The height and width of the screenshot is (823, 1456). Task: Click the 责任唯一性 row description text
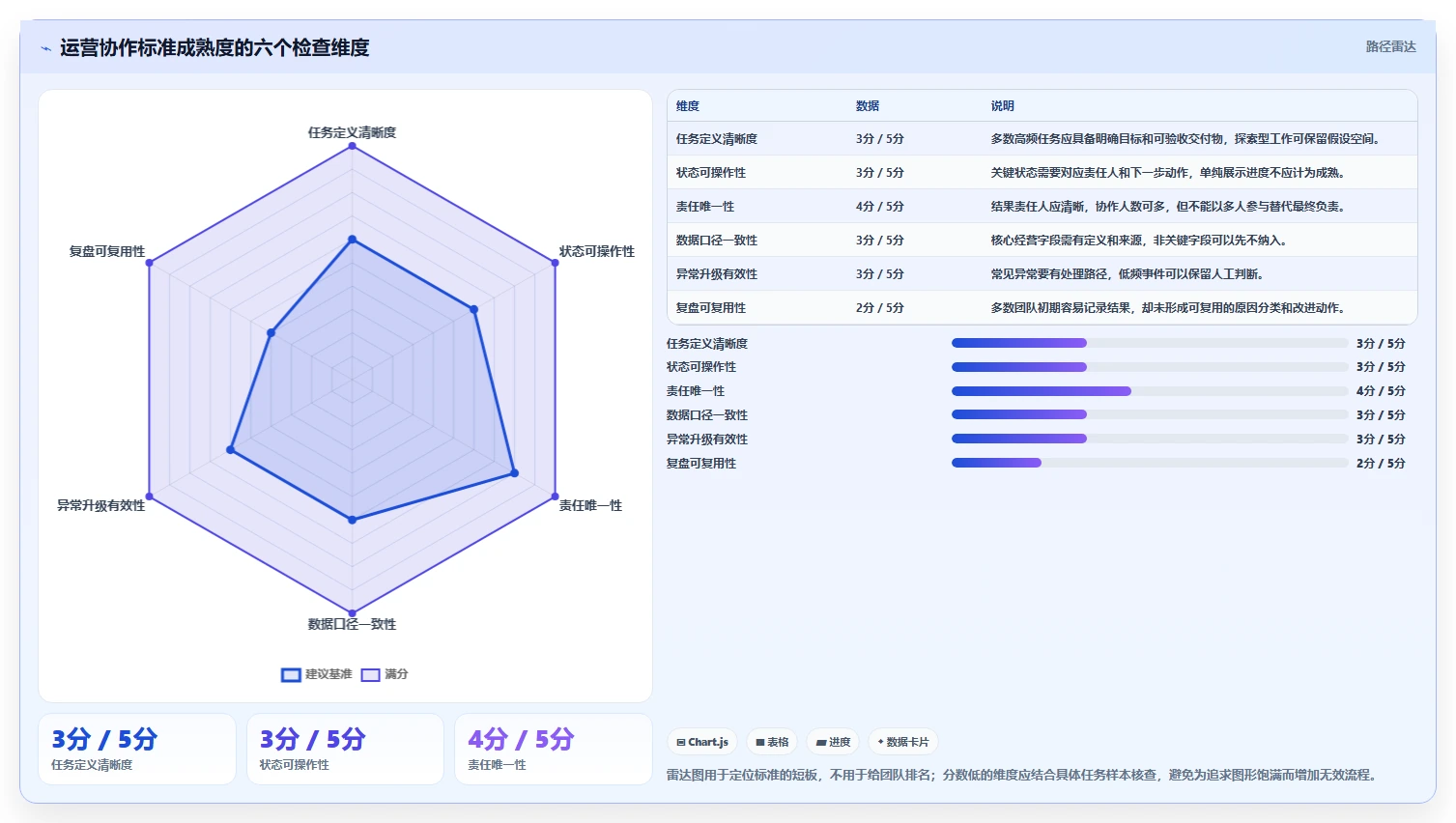coord(1168,207)
